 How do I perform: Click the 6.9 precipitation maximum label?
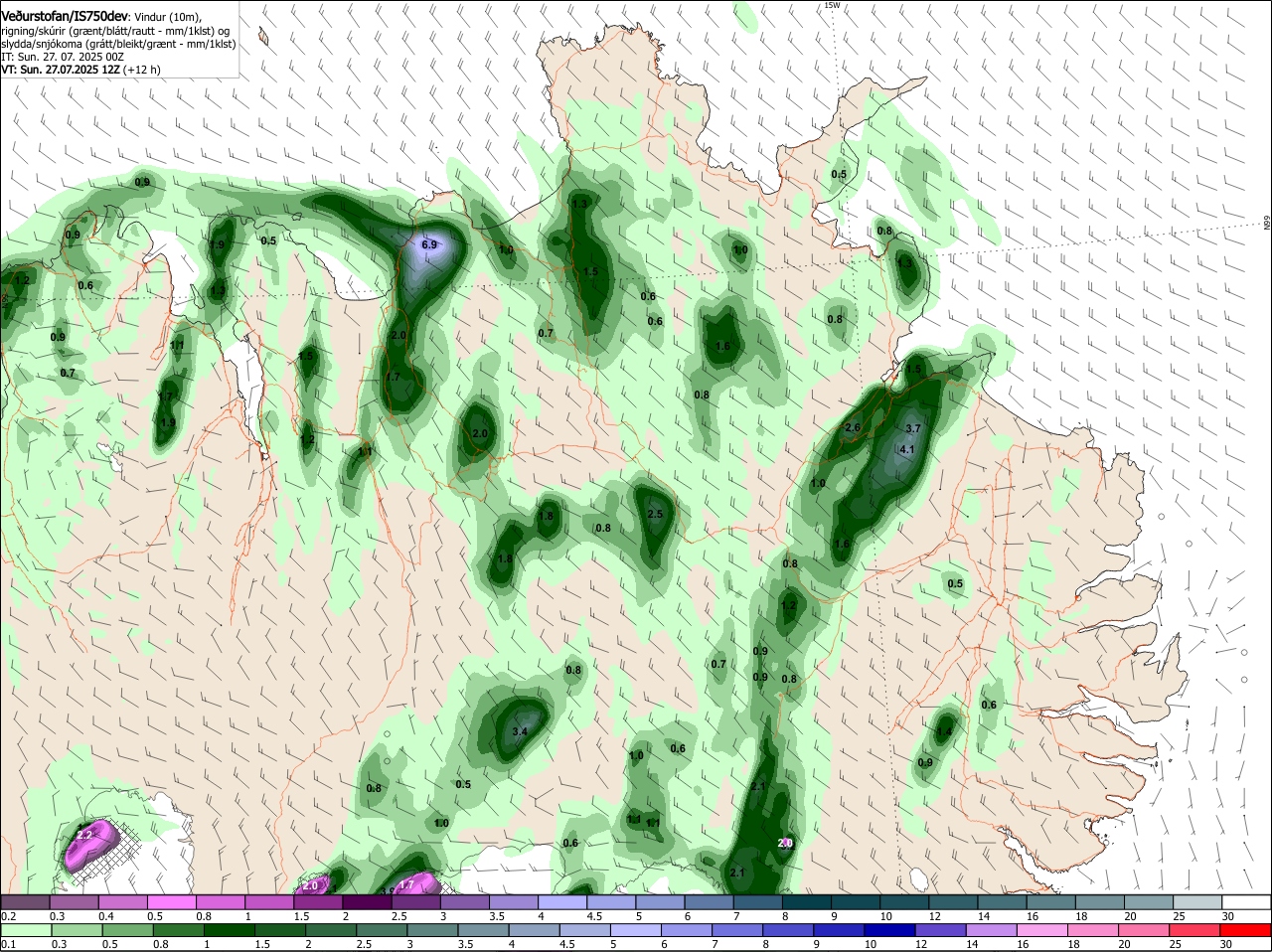tap(429, 244)
